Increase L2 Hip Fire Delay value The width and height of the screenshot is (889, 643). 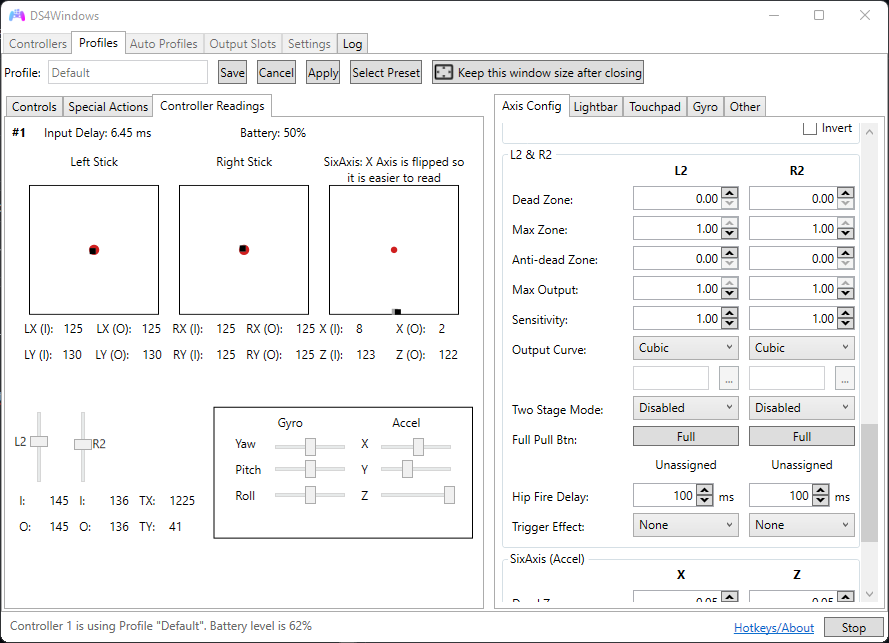pyautogui.click(x=705, y=490)
